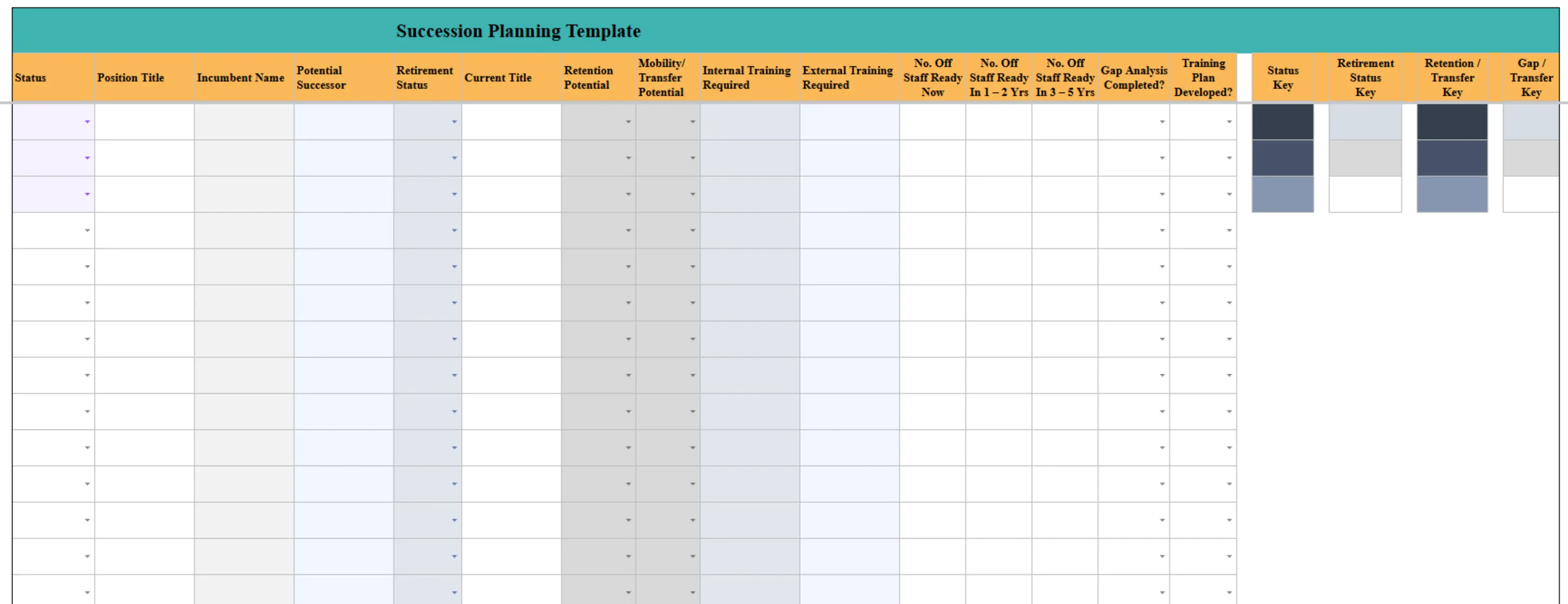The image size is (1568, 604).
Task: Select the third Retention / Transfer Key swatch
Action: [x=1452, y=194]
